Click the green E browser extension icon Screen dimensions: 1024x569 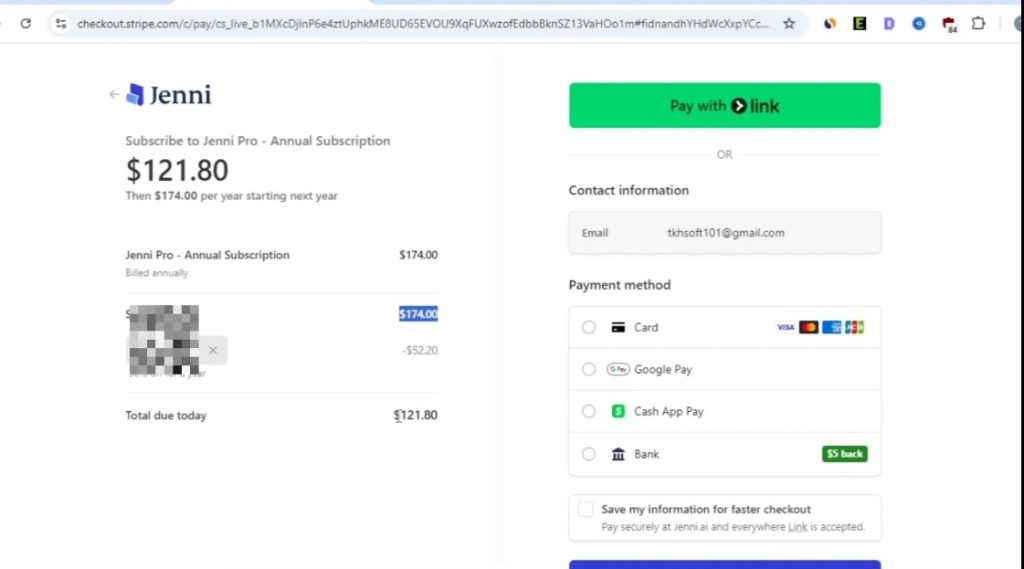pyautogui.click(x=859, y=24)
